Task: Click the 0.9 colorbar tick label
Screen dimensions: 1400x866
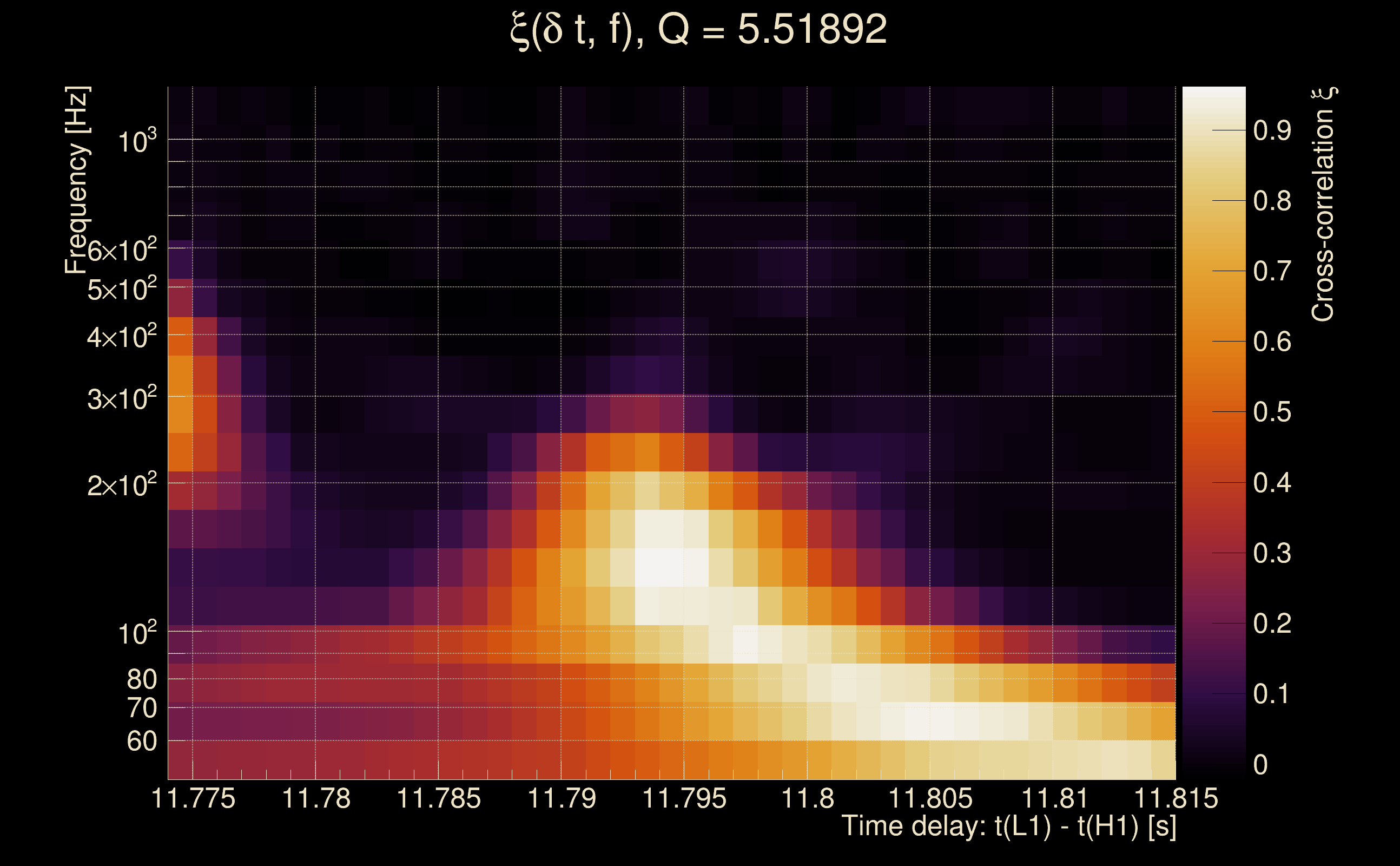Action: click(x=1272, y=131)
